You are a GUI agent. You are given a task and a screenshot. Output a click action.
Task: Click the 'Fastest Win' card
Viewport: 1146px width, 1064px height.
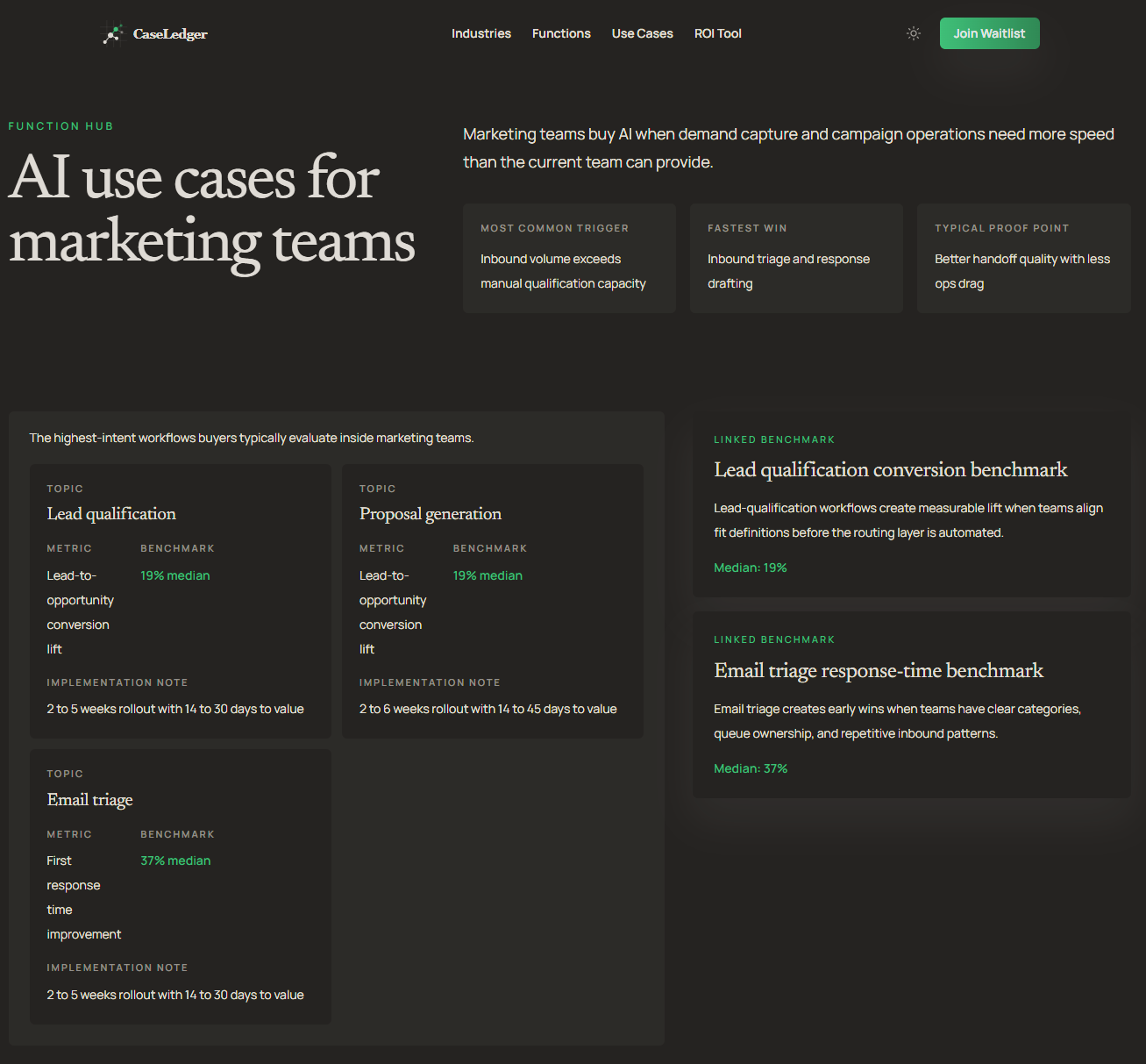tap(796, 258)
